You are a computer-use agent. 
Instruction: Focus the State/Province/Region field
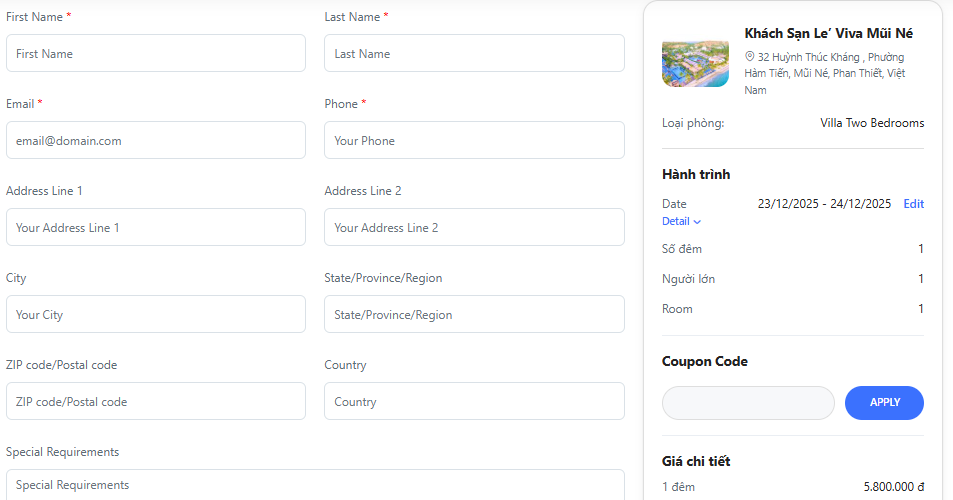point(474,315)
